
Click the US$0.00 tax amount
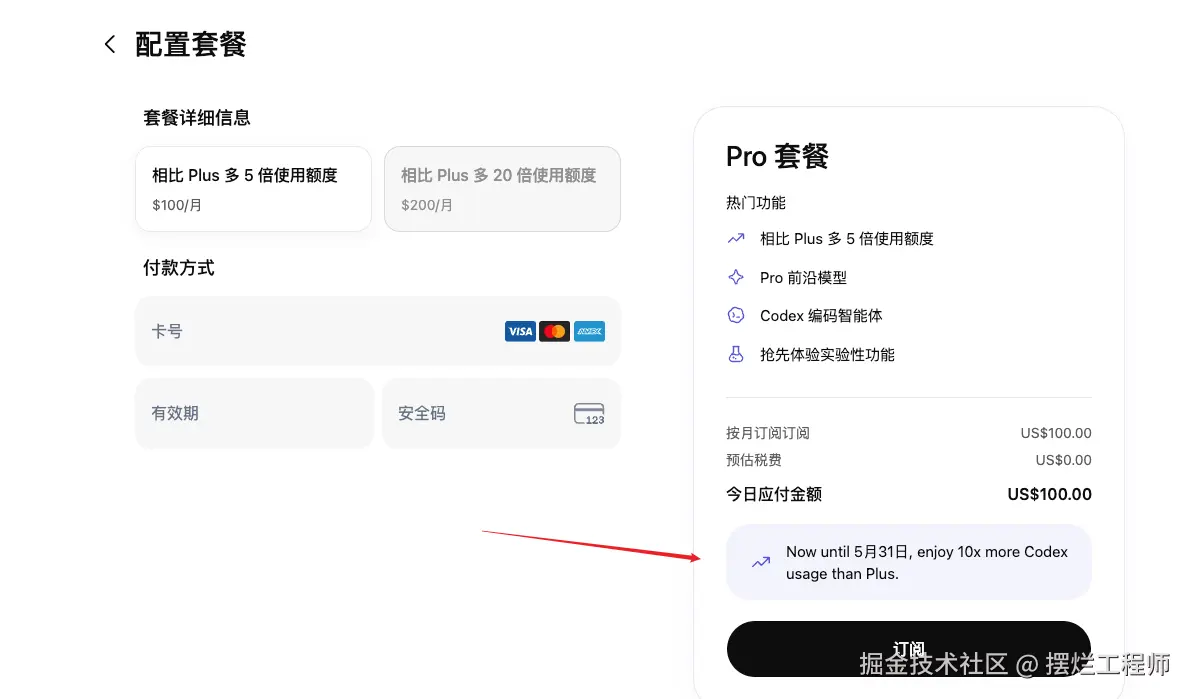(1063, 460)
